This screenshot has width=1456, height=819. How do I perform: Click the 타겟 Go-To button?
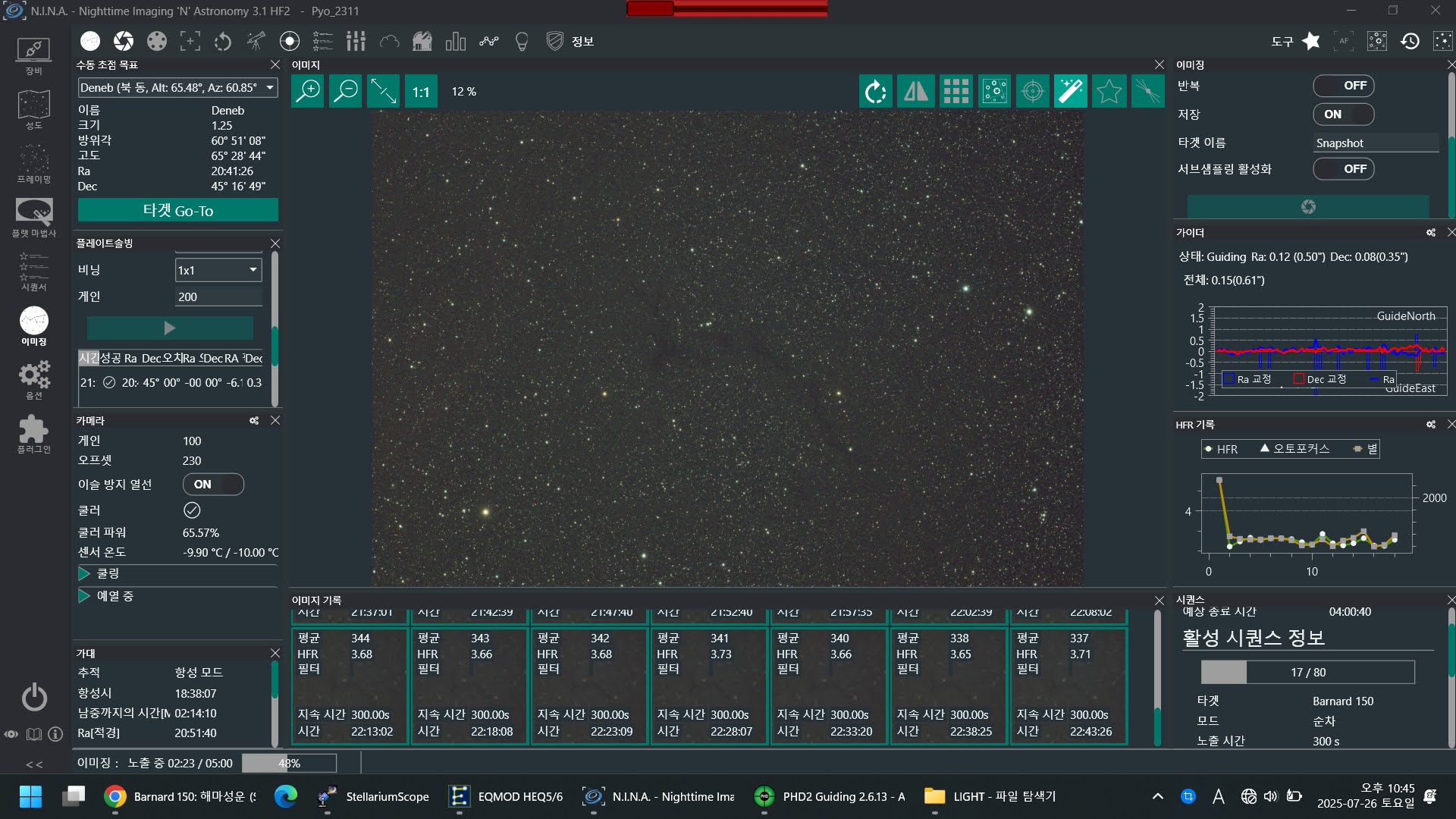178,210
